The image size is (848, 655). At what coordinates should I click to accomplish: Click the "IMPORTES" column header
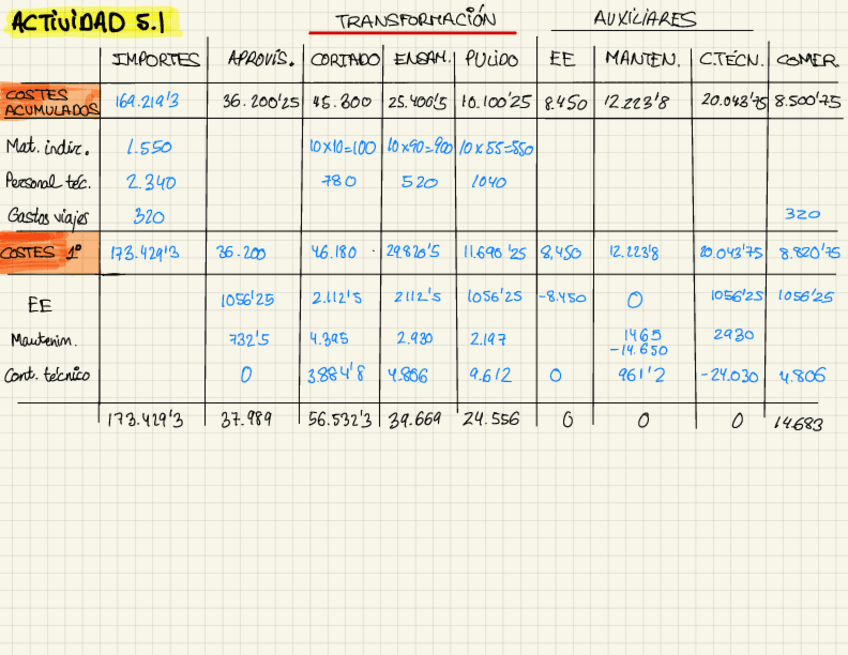tap(156, 59)
